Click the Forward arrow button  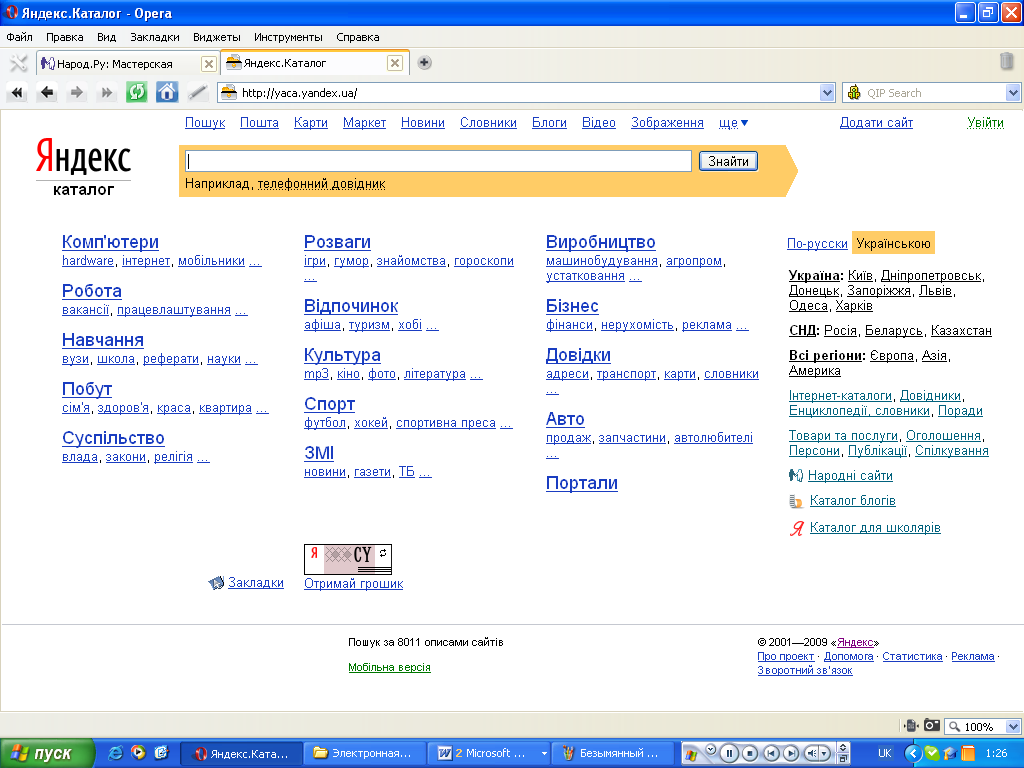[76, 93]
